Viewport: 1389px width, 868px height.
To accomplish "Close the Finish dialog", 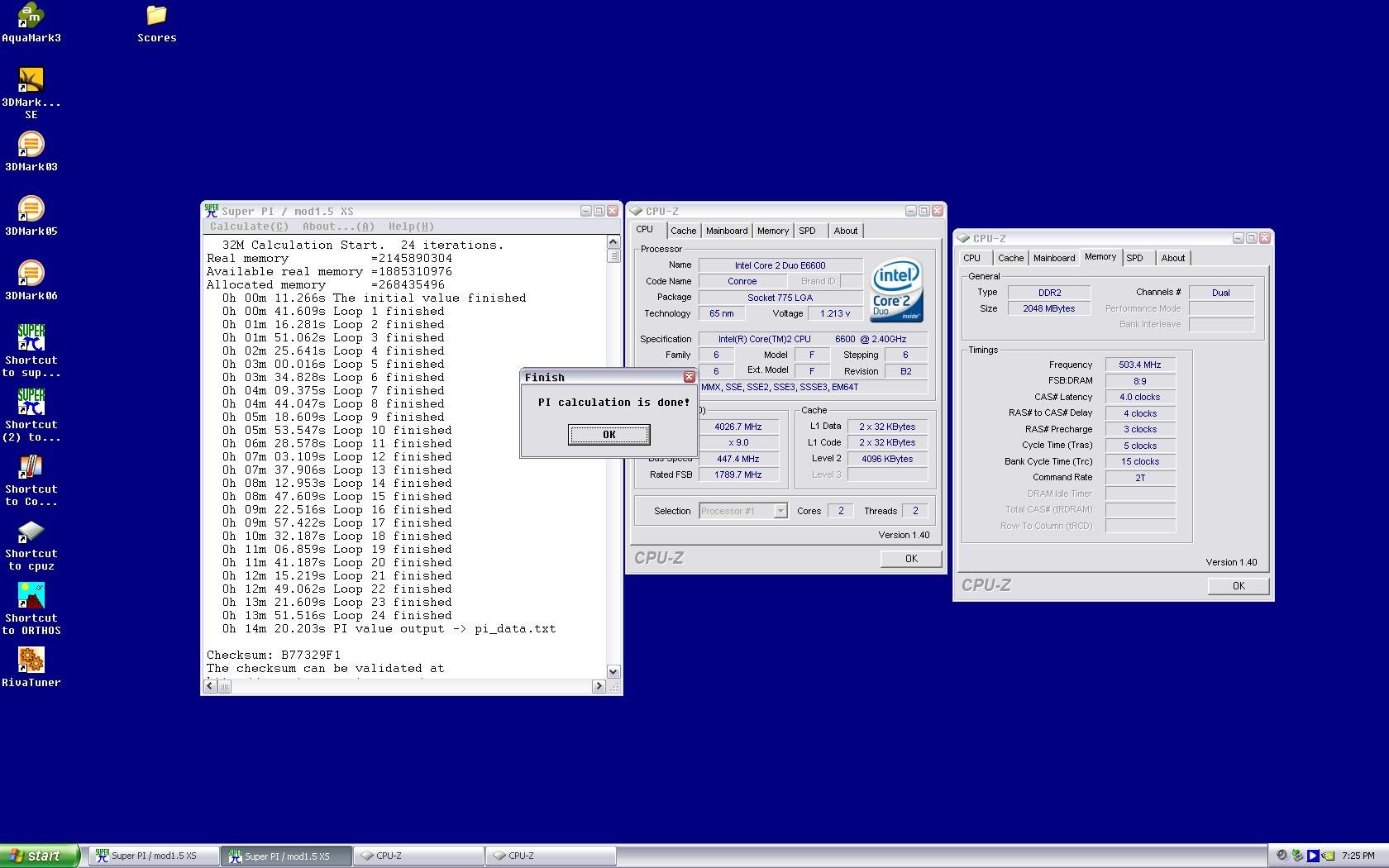I will tap(689, 377).
